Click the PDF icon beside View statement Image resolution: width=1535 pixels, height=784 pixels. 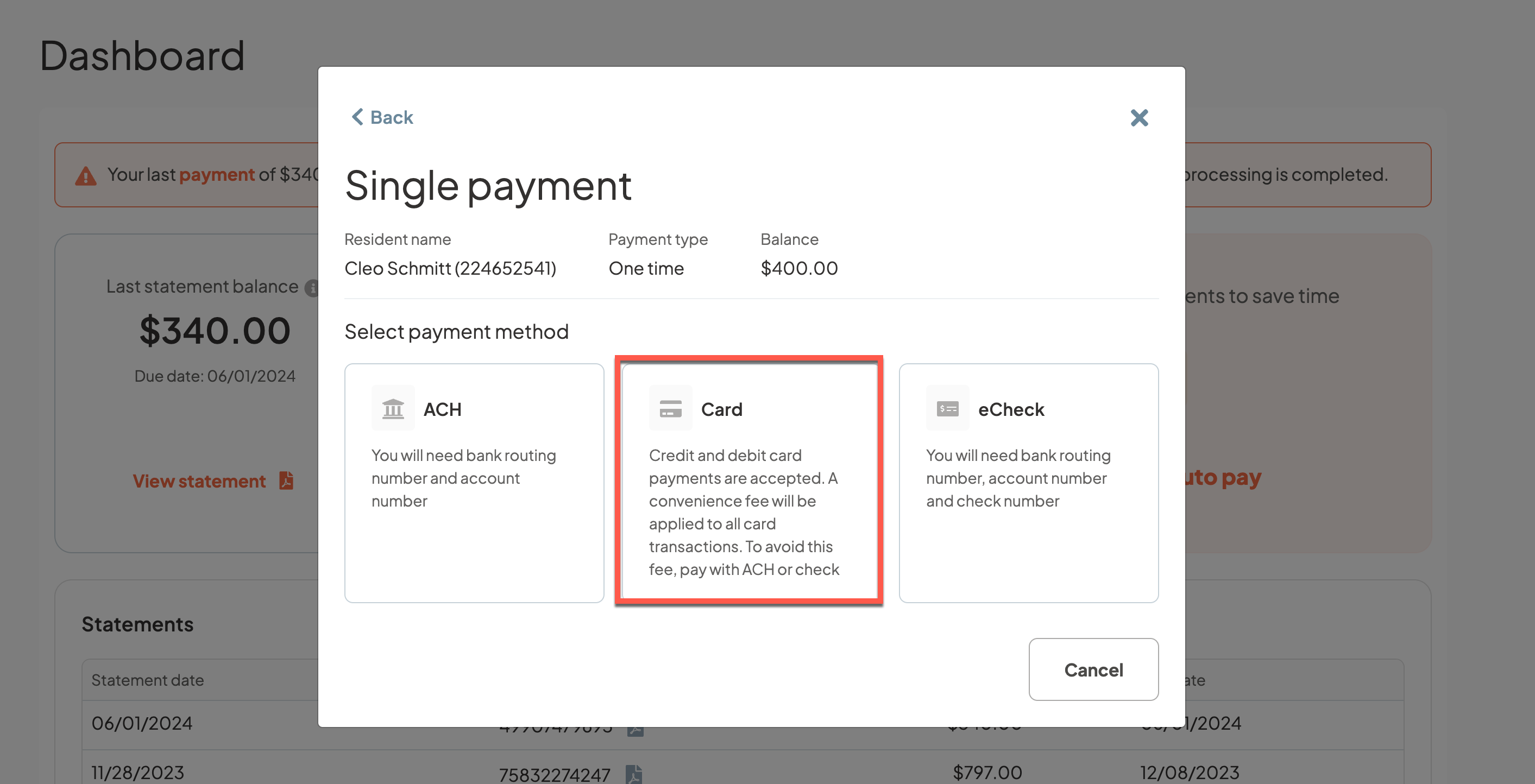[287, 480]
